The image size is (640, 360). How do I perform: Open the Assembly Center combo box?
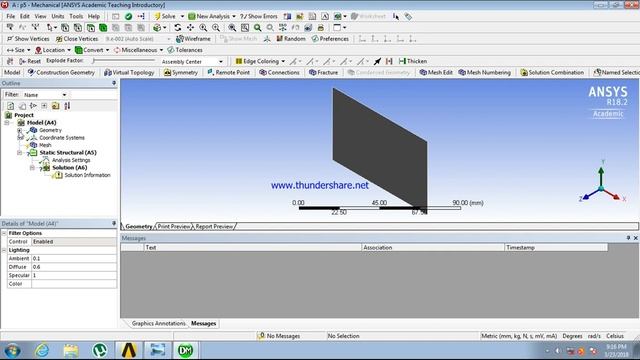[x=192, y=62]
